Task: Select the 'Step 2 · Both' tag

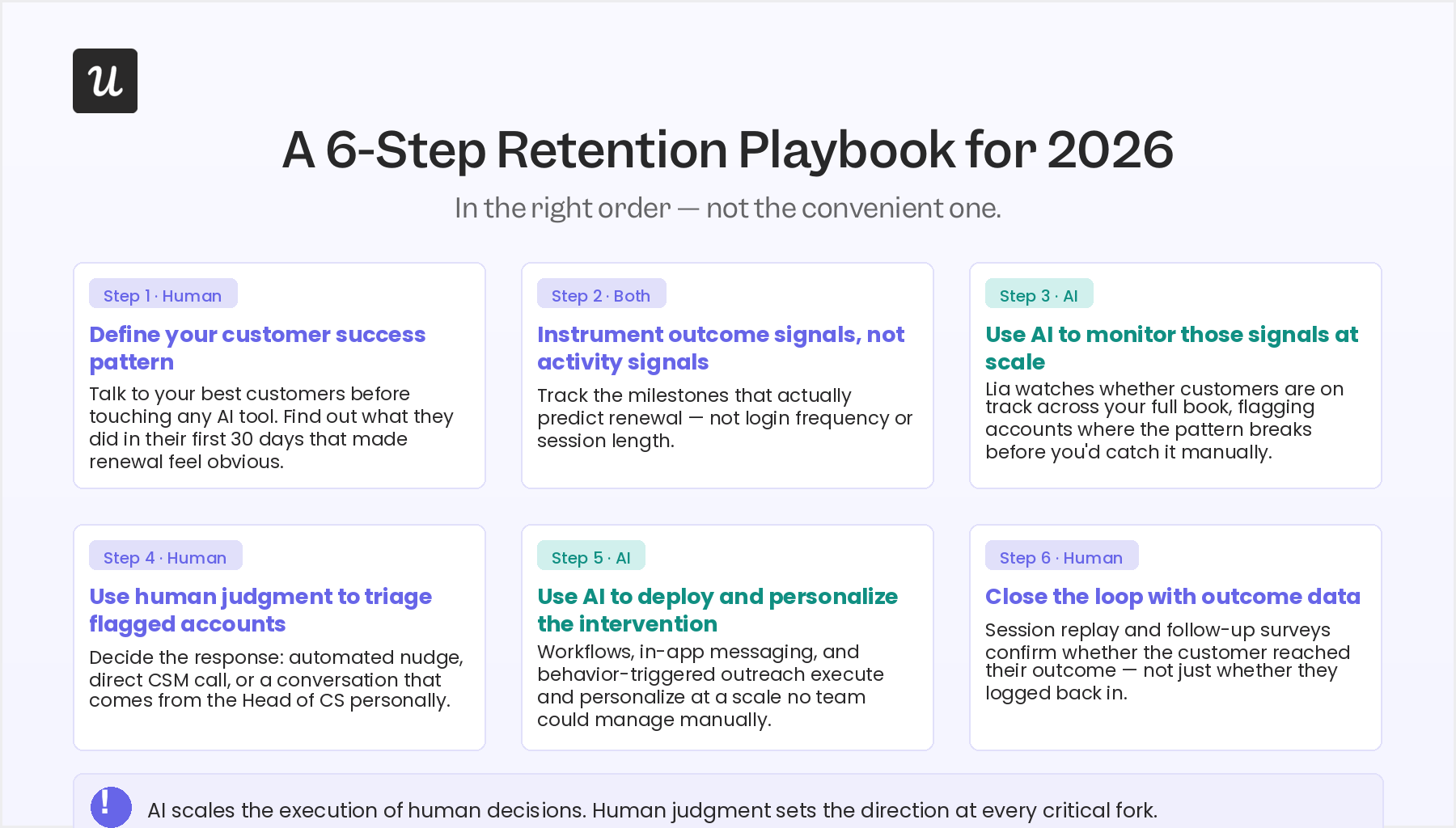Action: click(x=602, y=294)
